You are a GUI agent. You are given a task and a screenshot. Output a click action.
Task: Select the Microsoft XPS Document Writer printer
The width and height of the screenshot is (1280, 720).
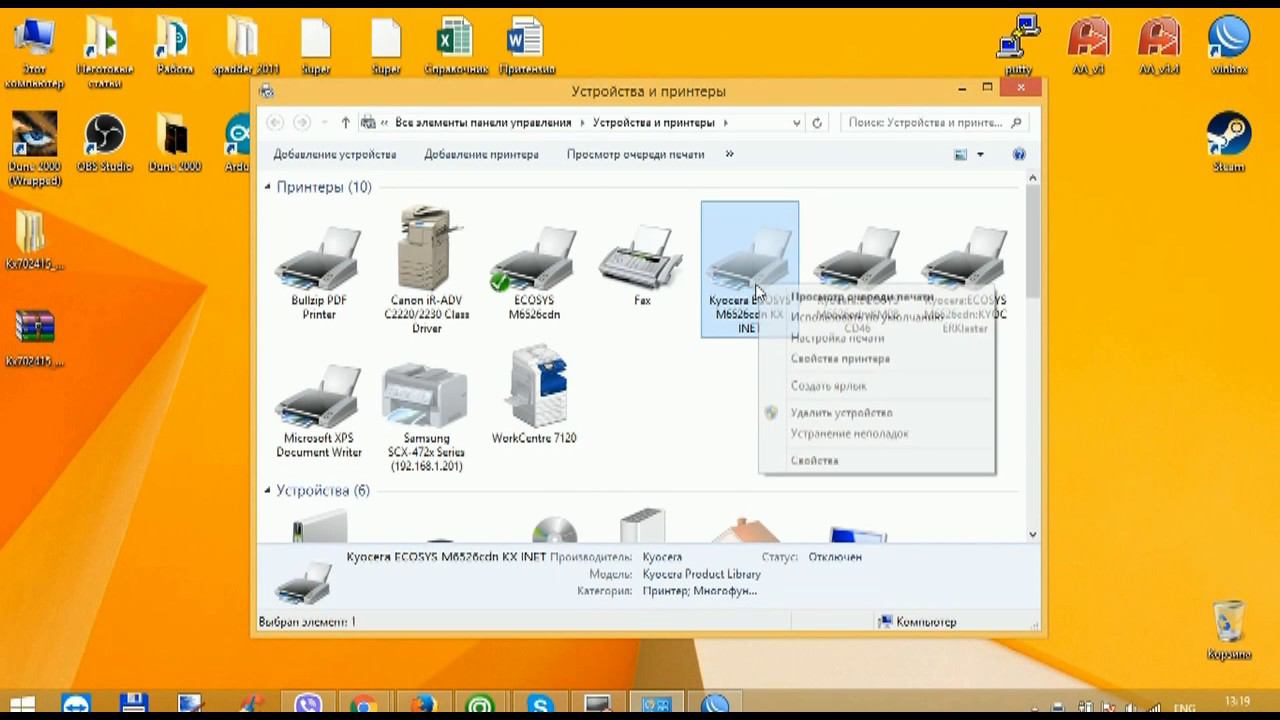319,410
